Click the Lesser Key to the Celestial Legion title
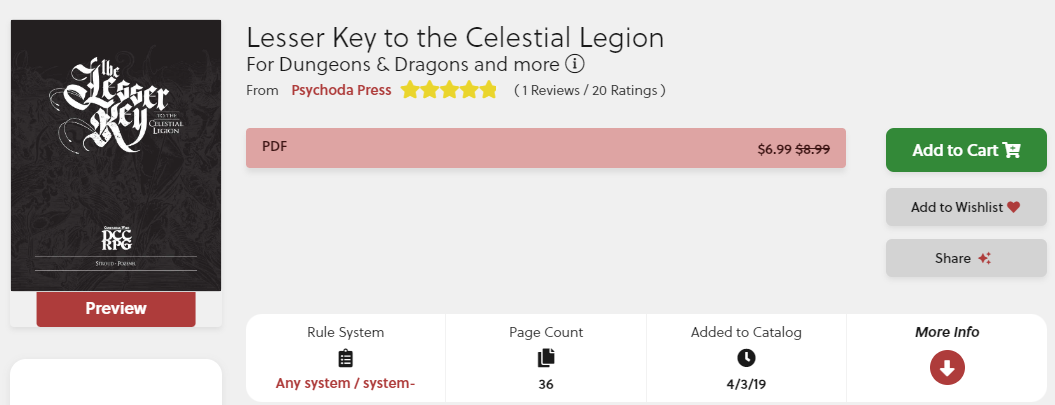This screenshot has width=1055, height=405. 455,38
